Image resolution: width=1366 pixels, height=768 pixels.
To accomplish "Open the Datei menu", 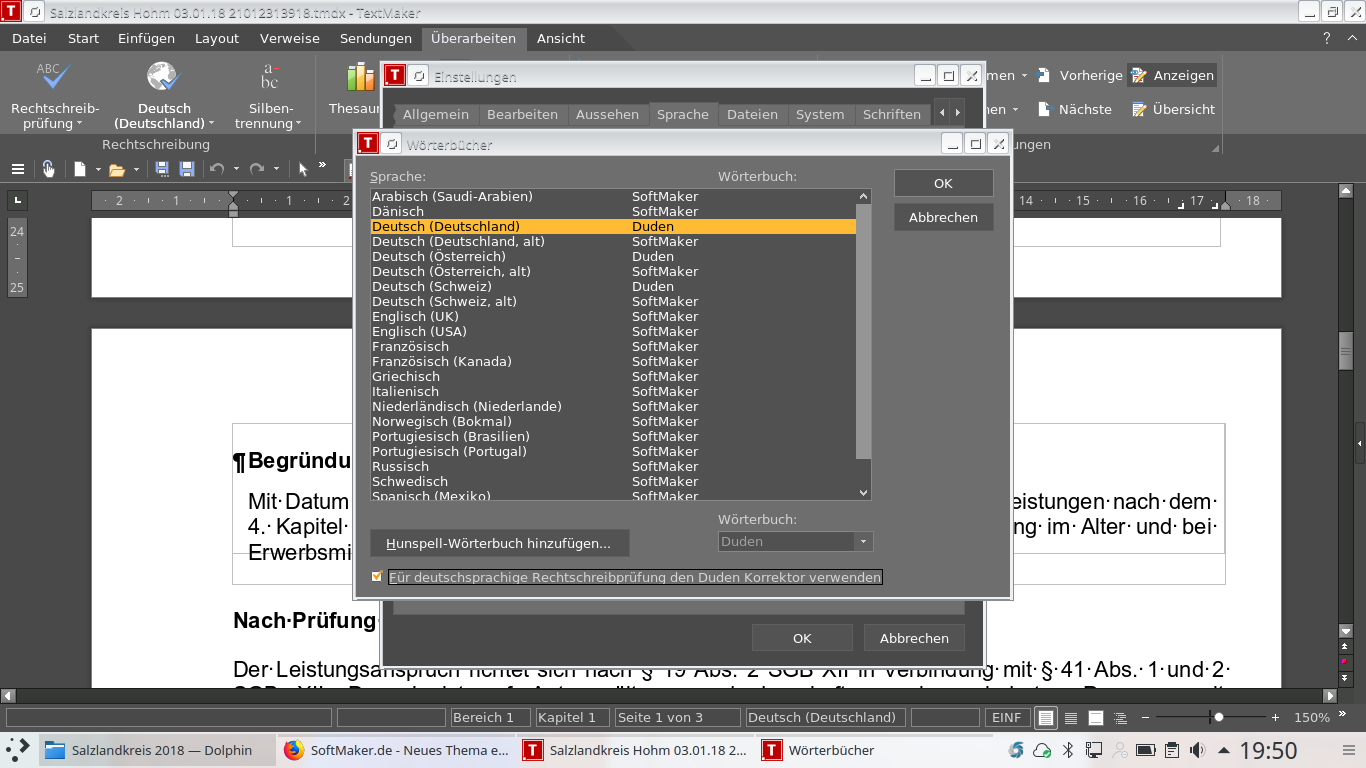I will click(29, 38).
